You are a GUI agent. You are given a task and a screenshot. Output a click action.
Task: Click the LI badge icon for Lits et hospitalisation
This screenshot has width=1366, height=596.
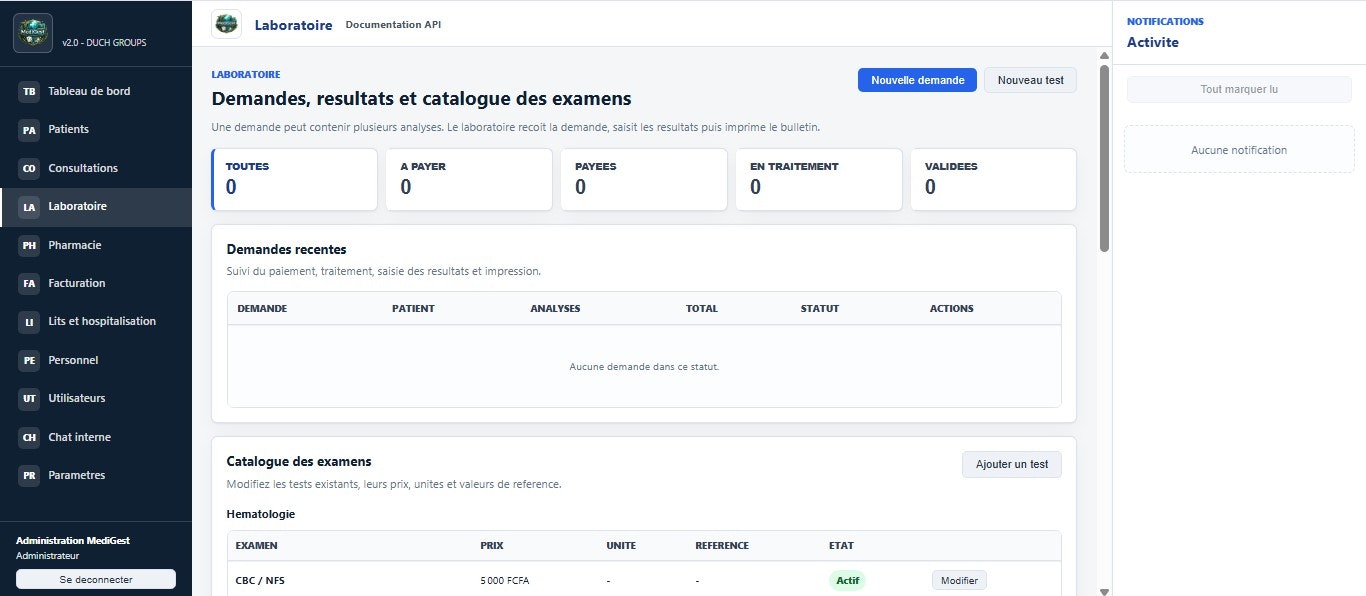(x=29, y=322)
